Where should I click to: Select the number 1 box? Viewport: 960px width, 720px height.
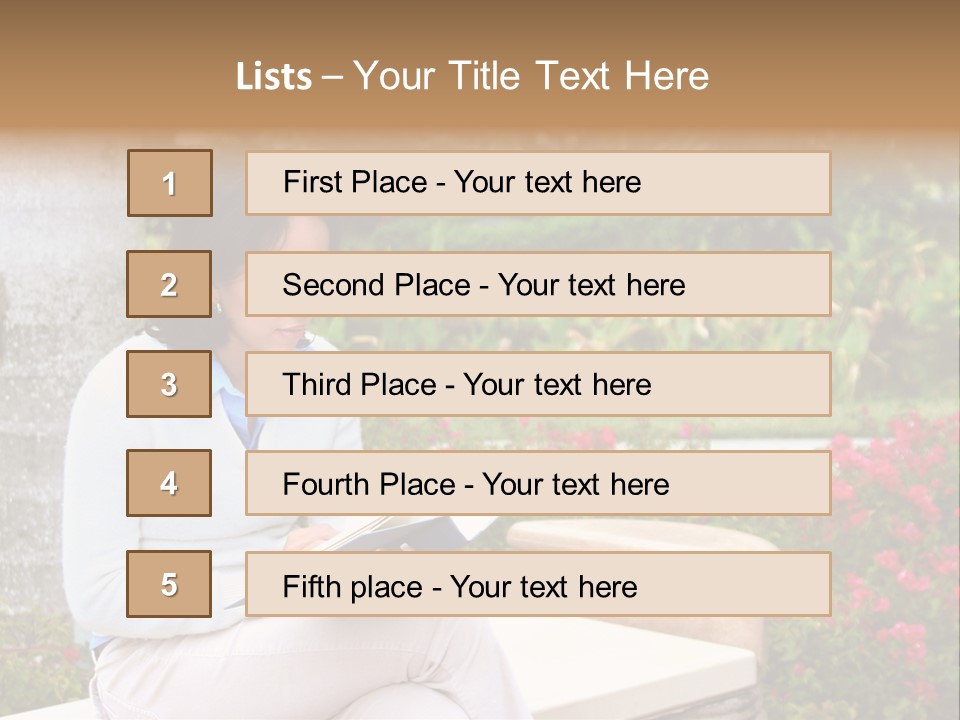coord(170,183)
